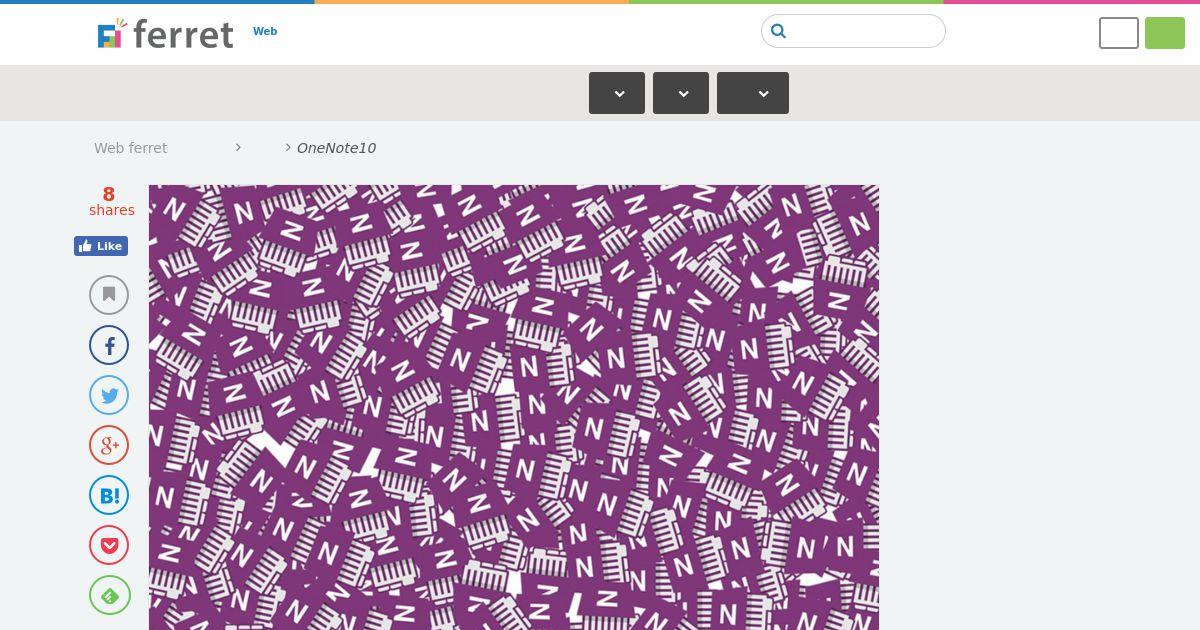Click the green header button
This screenshot has width=1200, height=630.
point(1165,33)
